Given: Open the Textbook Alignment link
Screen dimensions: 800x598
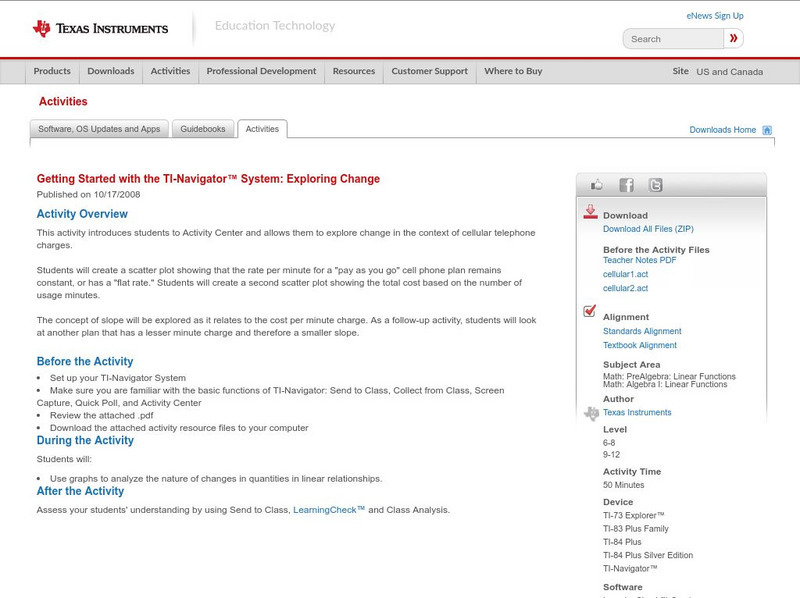Looking at the screenshot, I should click(640, 345).
